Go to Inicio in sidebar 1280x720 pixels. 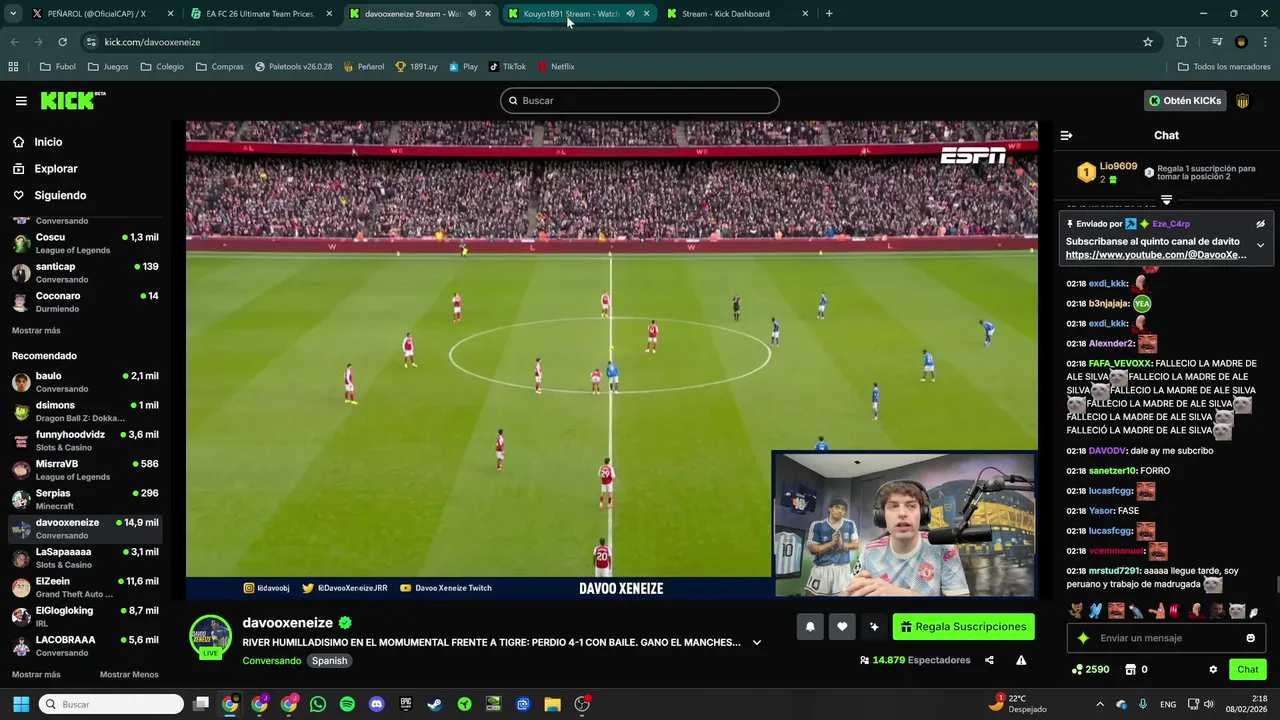coord(37,142)
